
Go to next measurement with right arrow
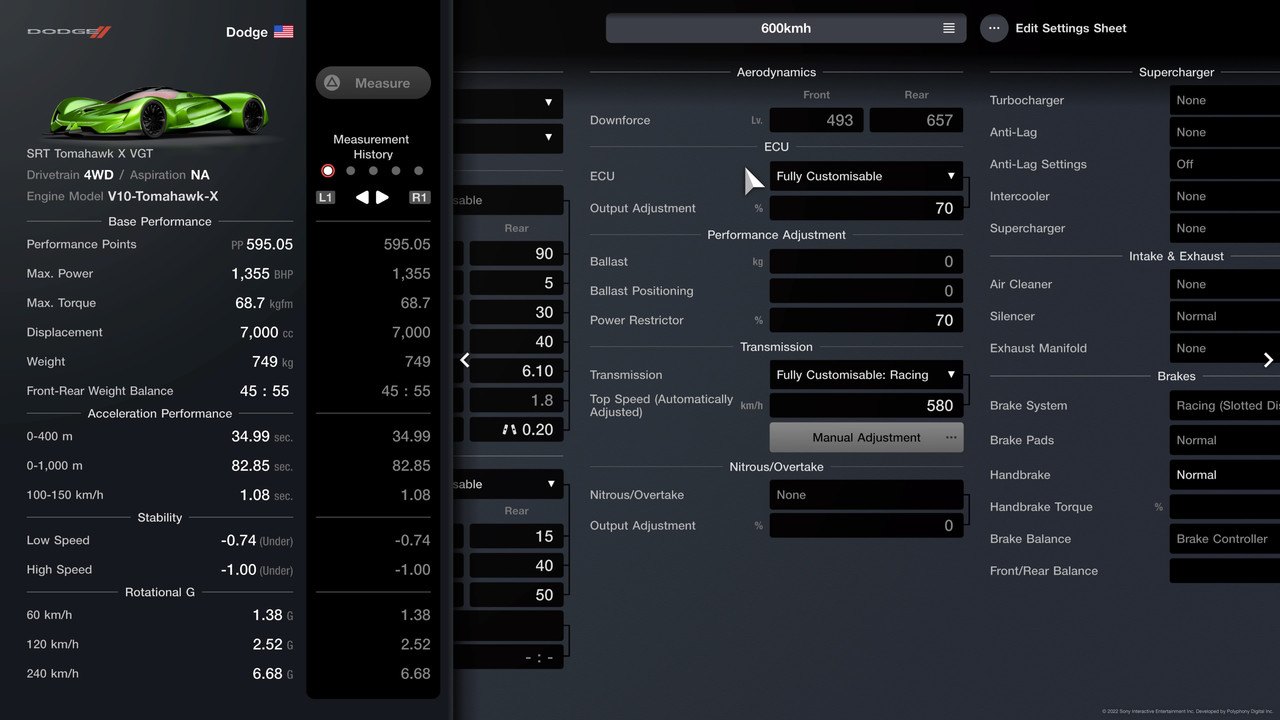(x=382, y=198)
